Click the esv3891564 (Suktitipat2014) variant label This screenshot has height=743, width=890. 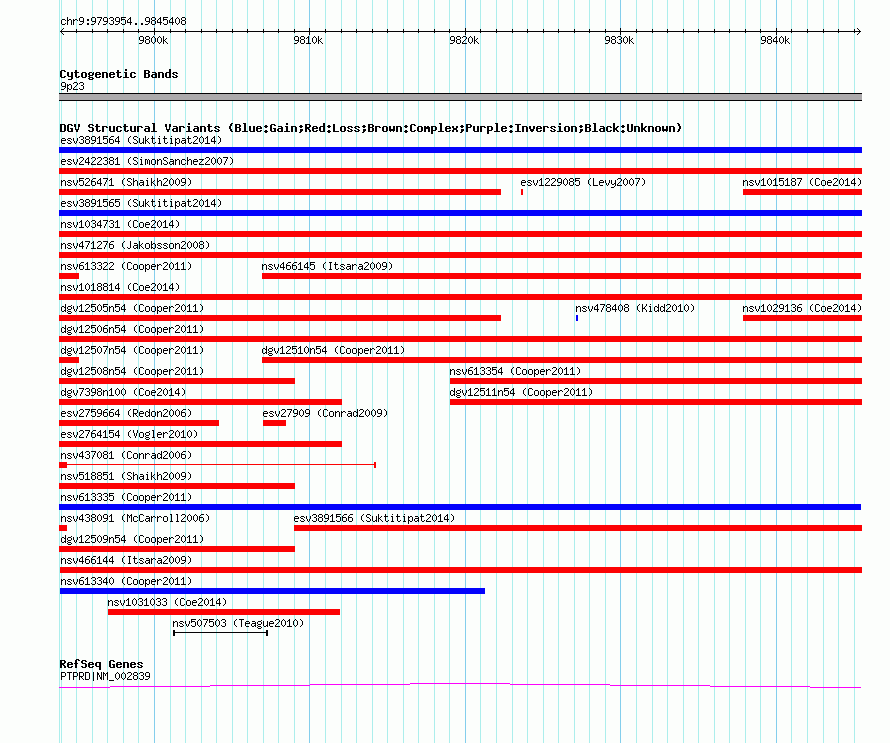coord(141,140)
